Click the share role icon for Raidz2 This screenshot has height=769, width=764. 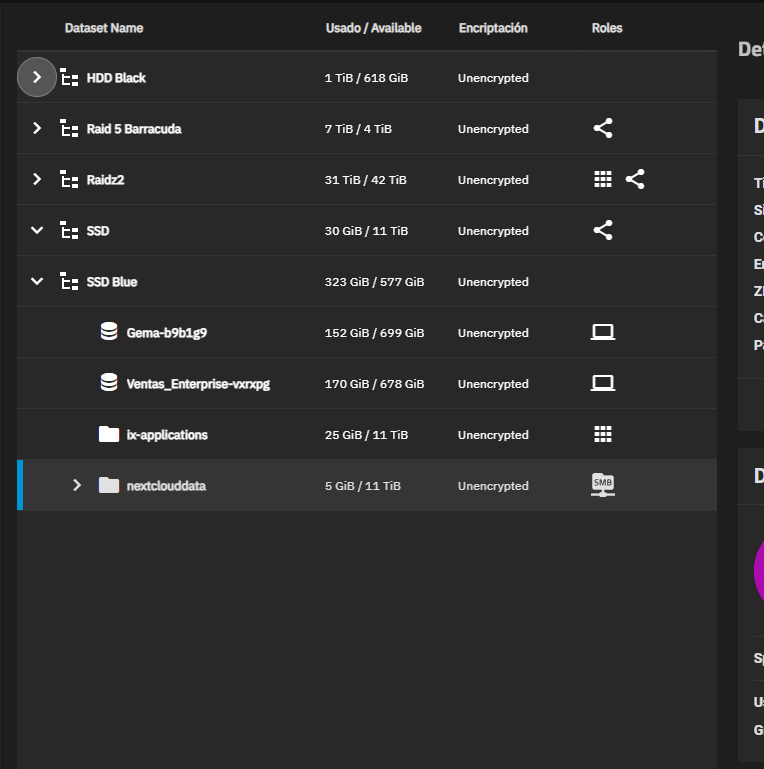635,179
